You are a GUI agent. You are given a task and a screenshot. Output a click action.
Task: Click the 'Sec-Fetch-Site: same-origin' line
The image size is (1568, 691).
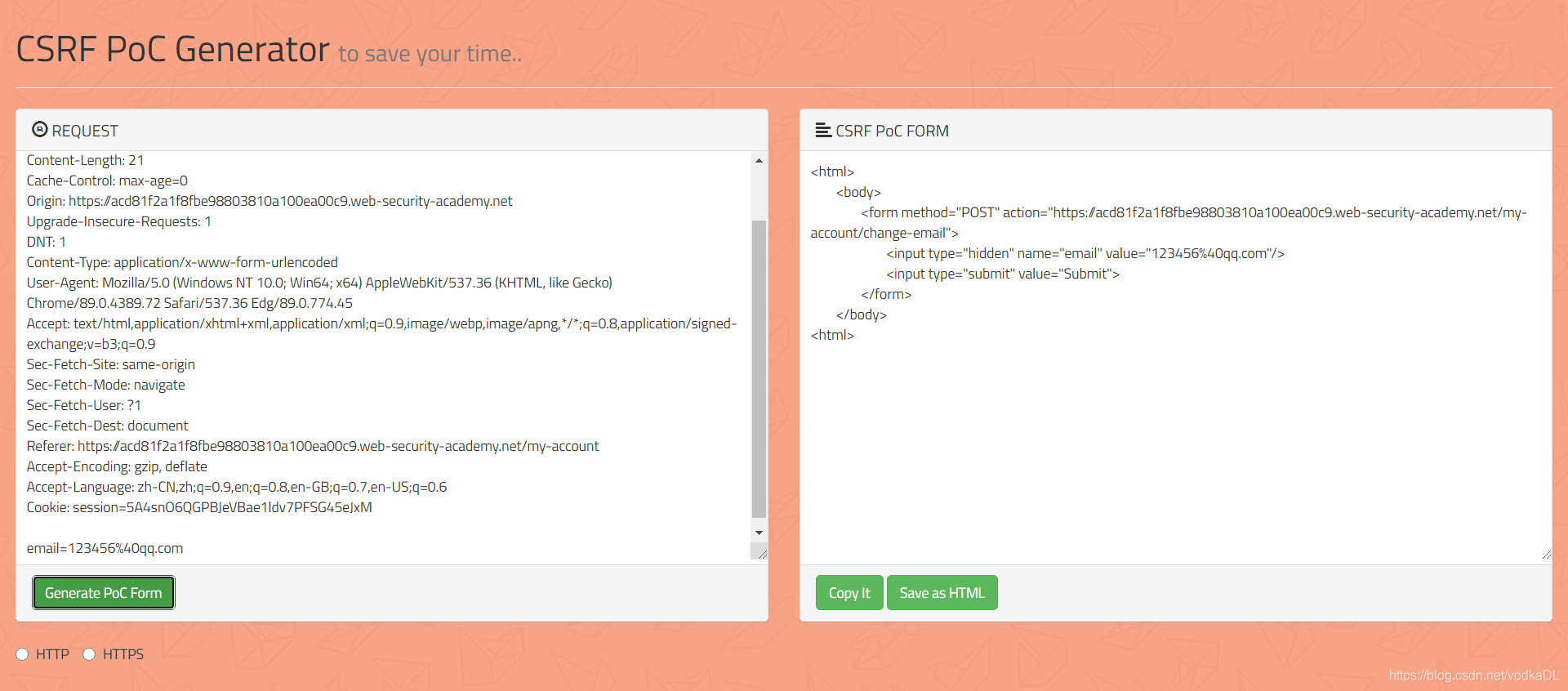point(111,364)
